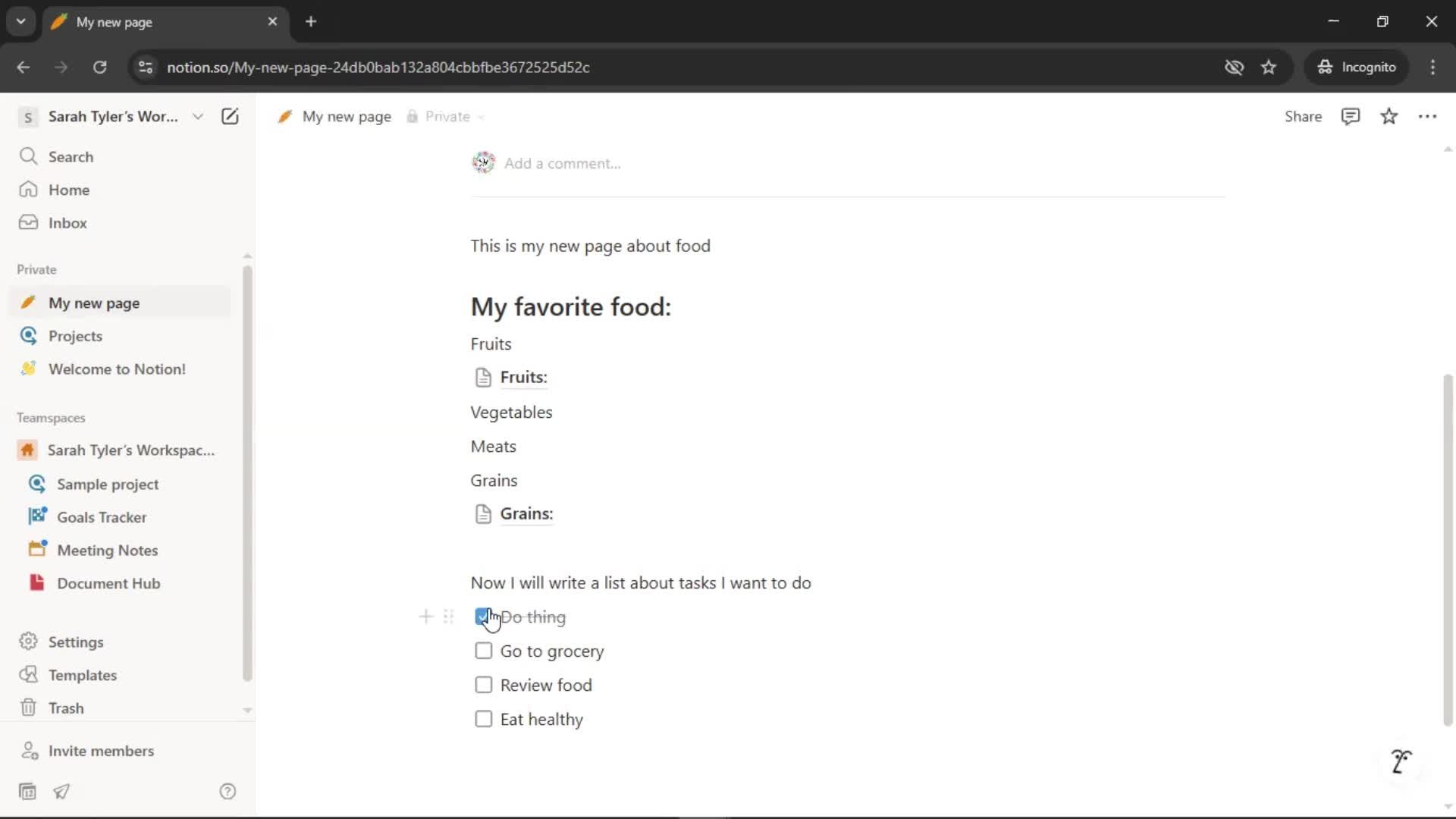Open the help question mark icon

[227, 792]
